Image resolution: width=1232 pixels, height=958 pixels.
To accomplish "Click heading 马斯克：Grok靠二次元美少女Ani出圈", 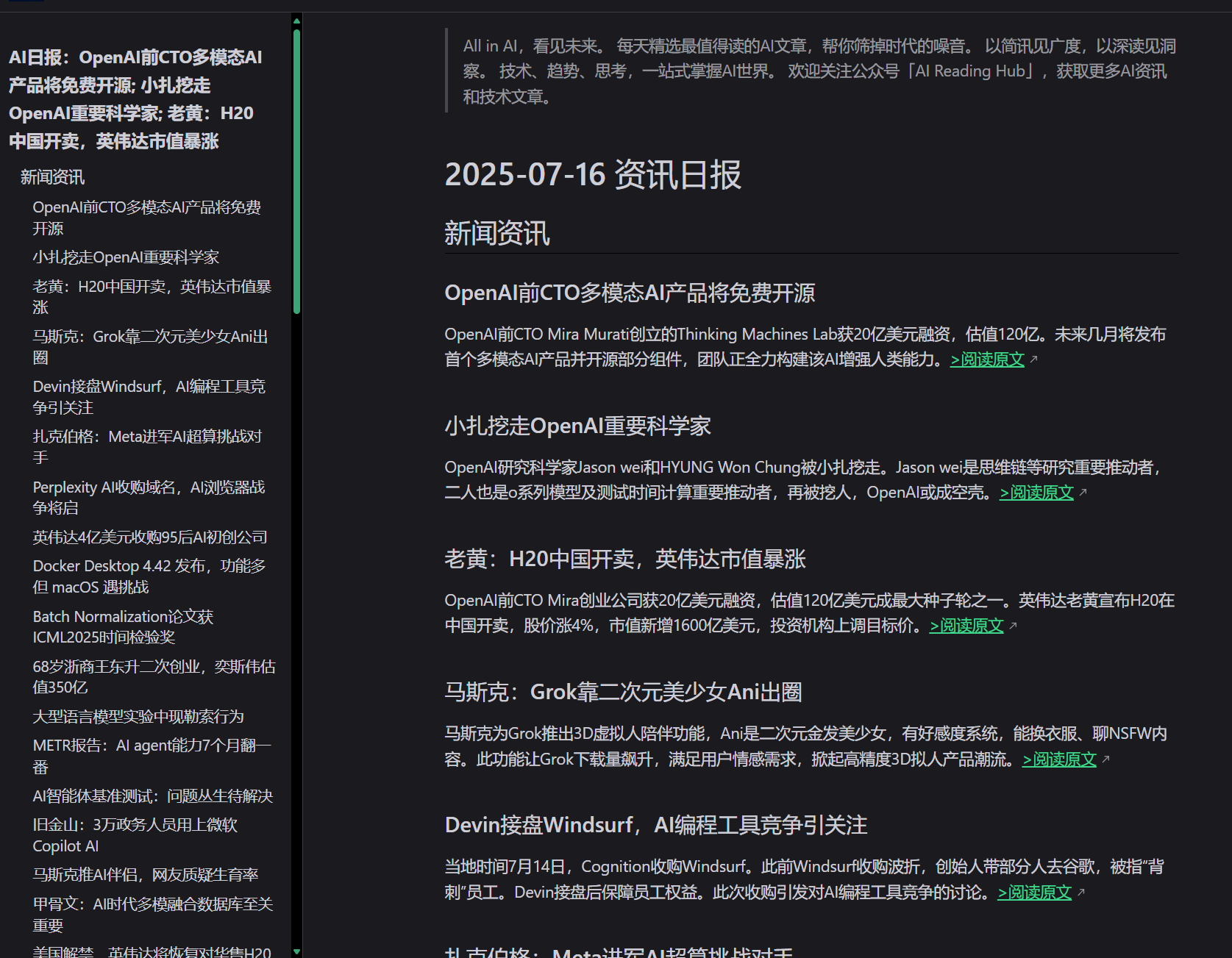I will [623, 693].
